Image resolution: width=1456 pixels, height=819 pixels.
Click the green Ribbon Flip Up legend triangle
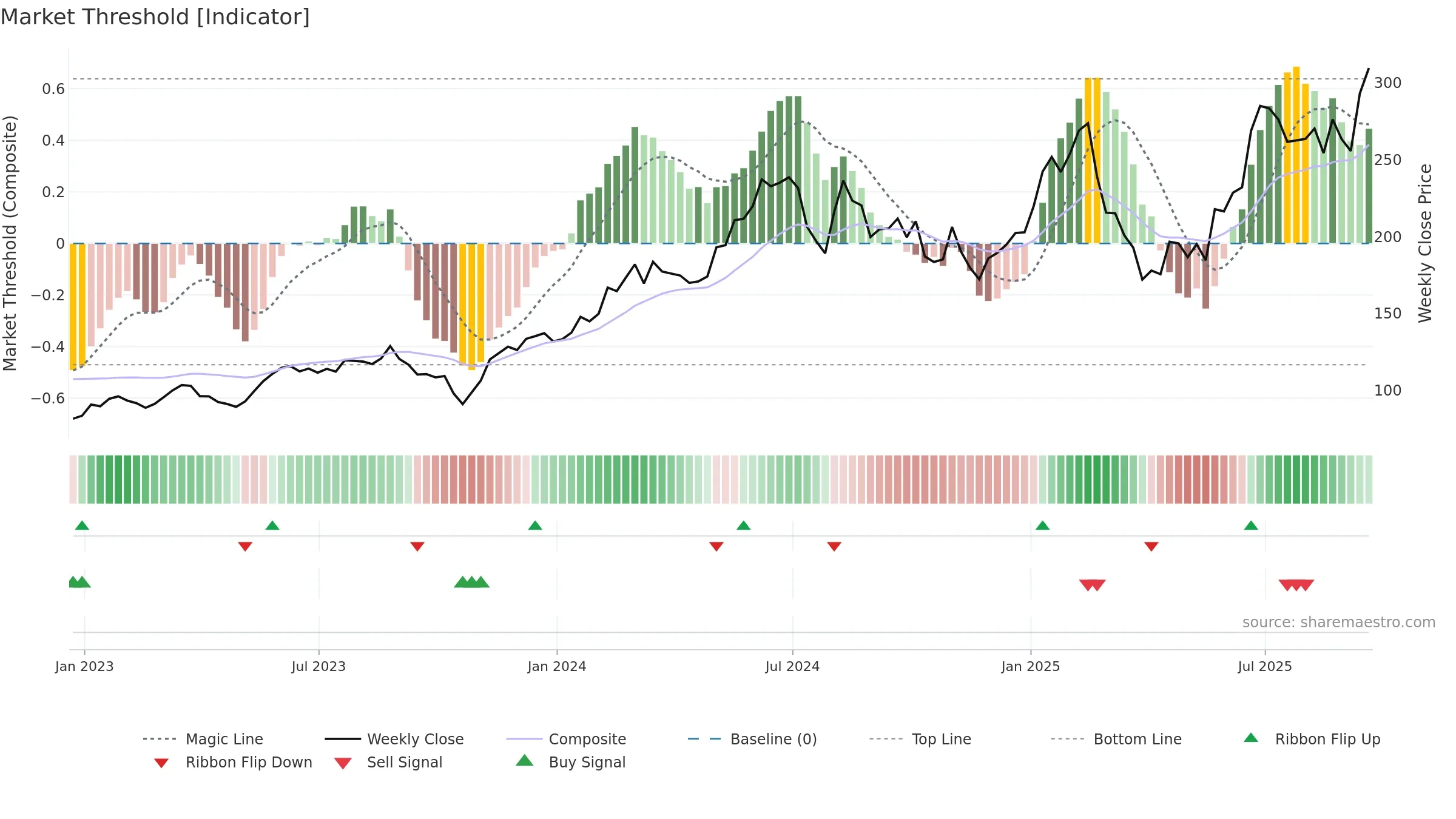coord(1251,738)
